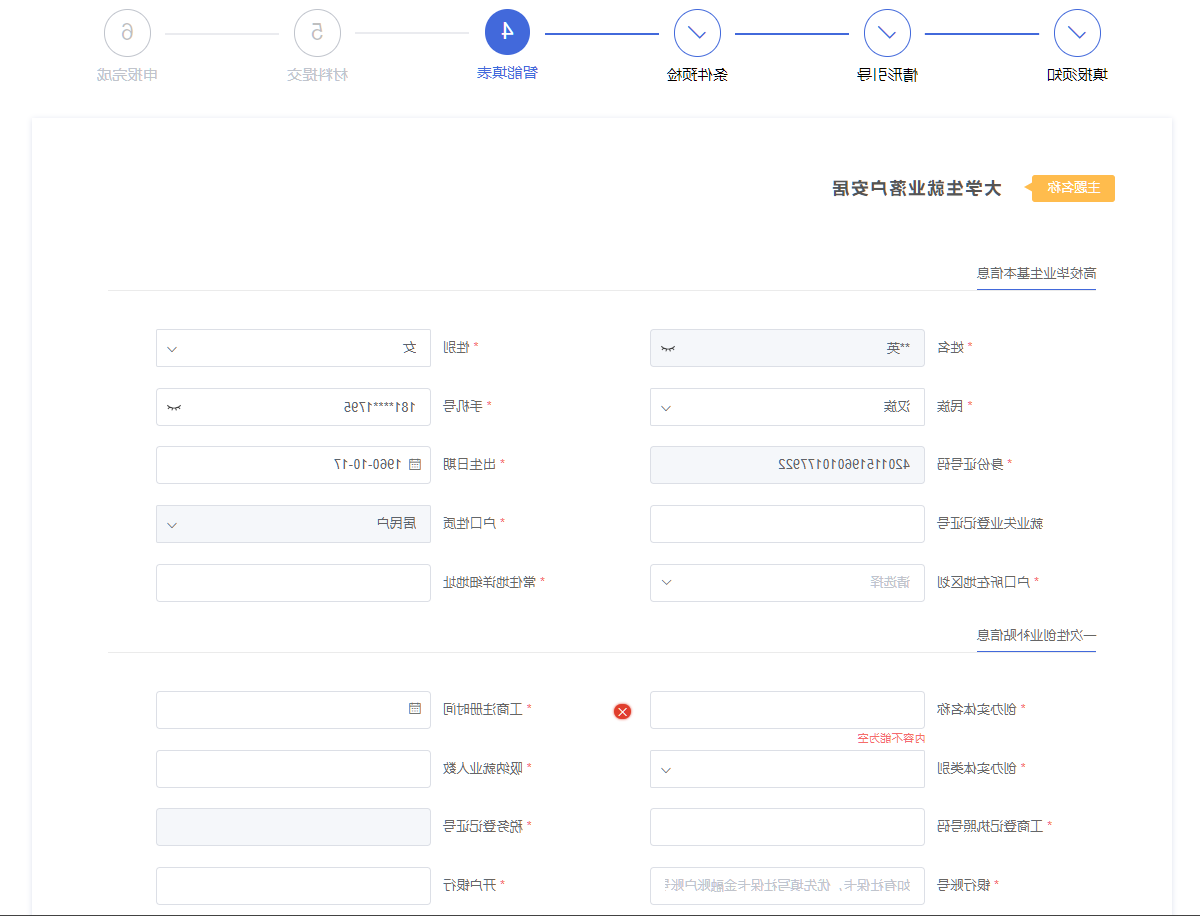Open the 民族 dropdown showing 汉族
1200x916 pixels.
tap(787, 407)
